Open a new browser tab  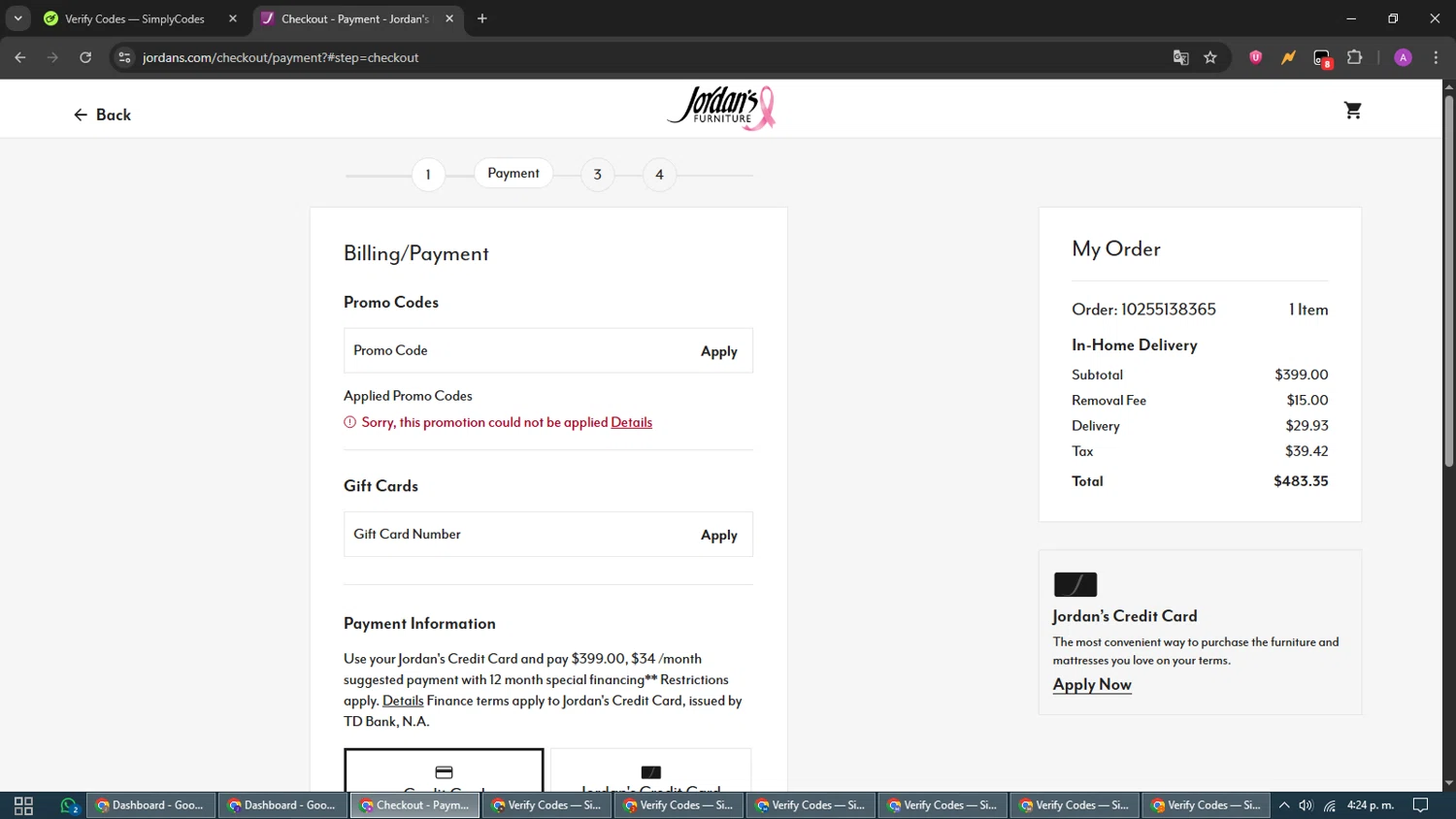(482, 18)
